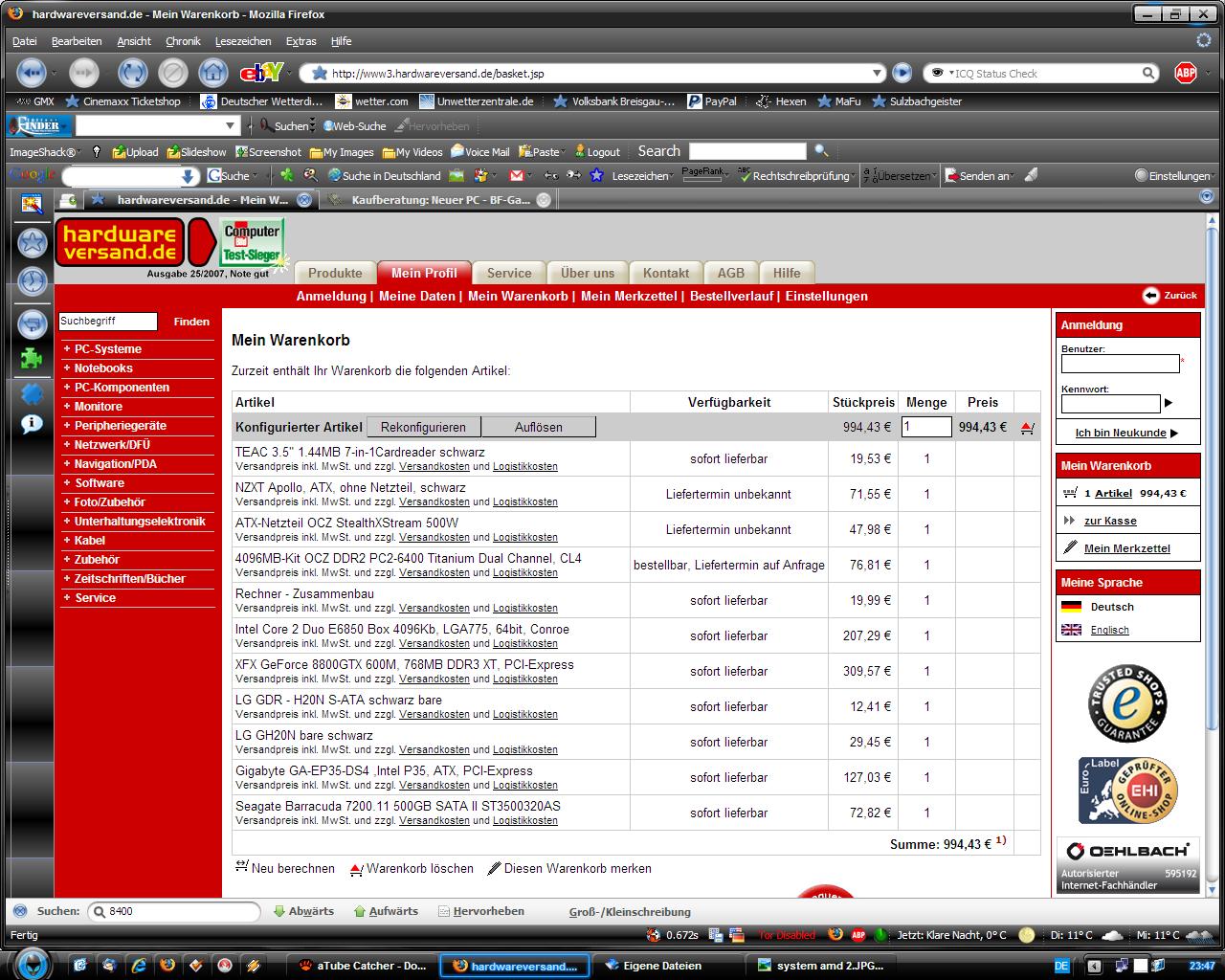
Task: Click the British flag icon
Action: [1072, 630]
